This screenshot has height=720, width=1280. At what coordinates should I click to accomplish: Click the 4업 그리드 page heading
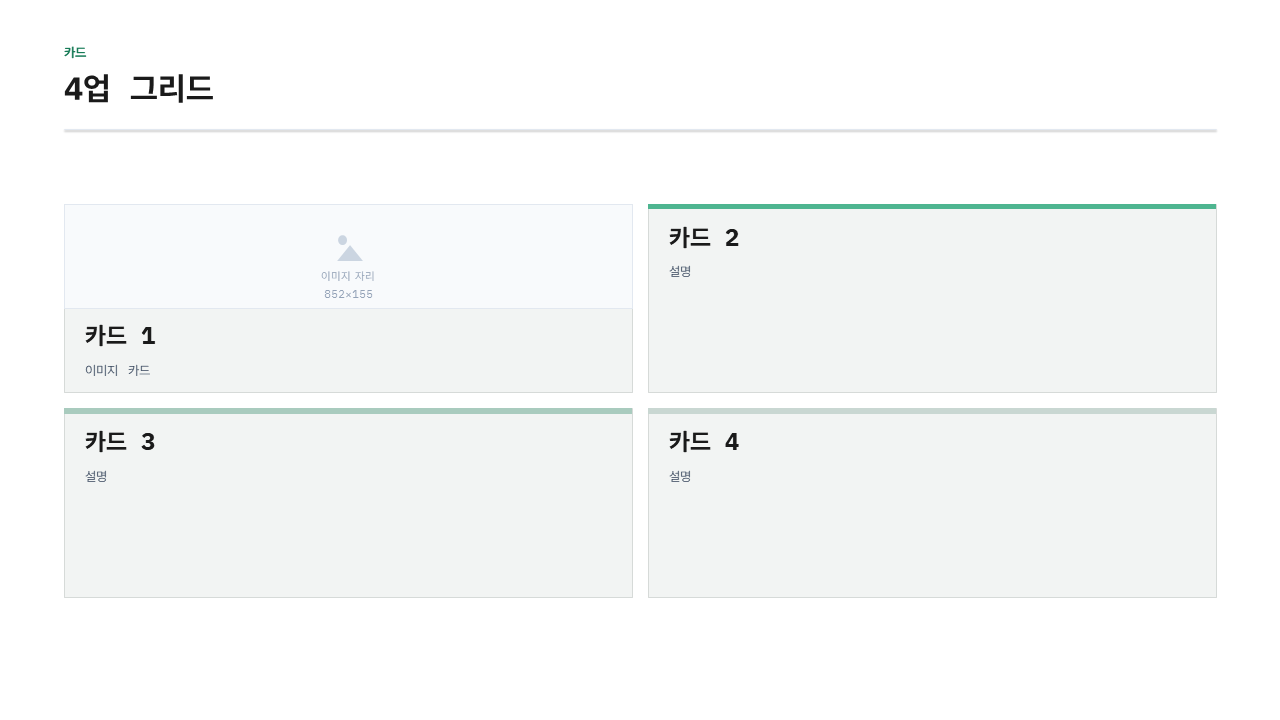coord(139,88)
